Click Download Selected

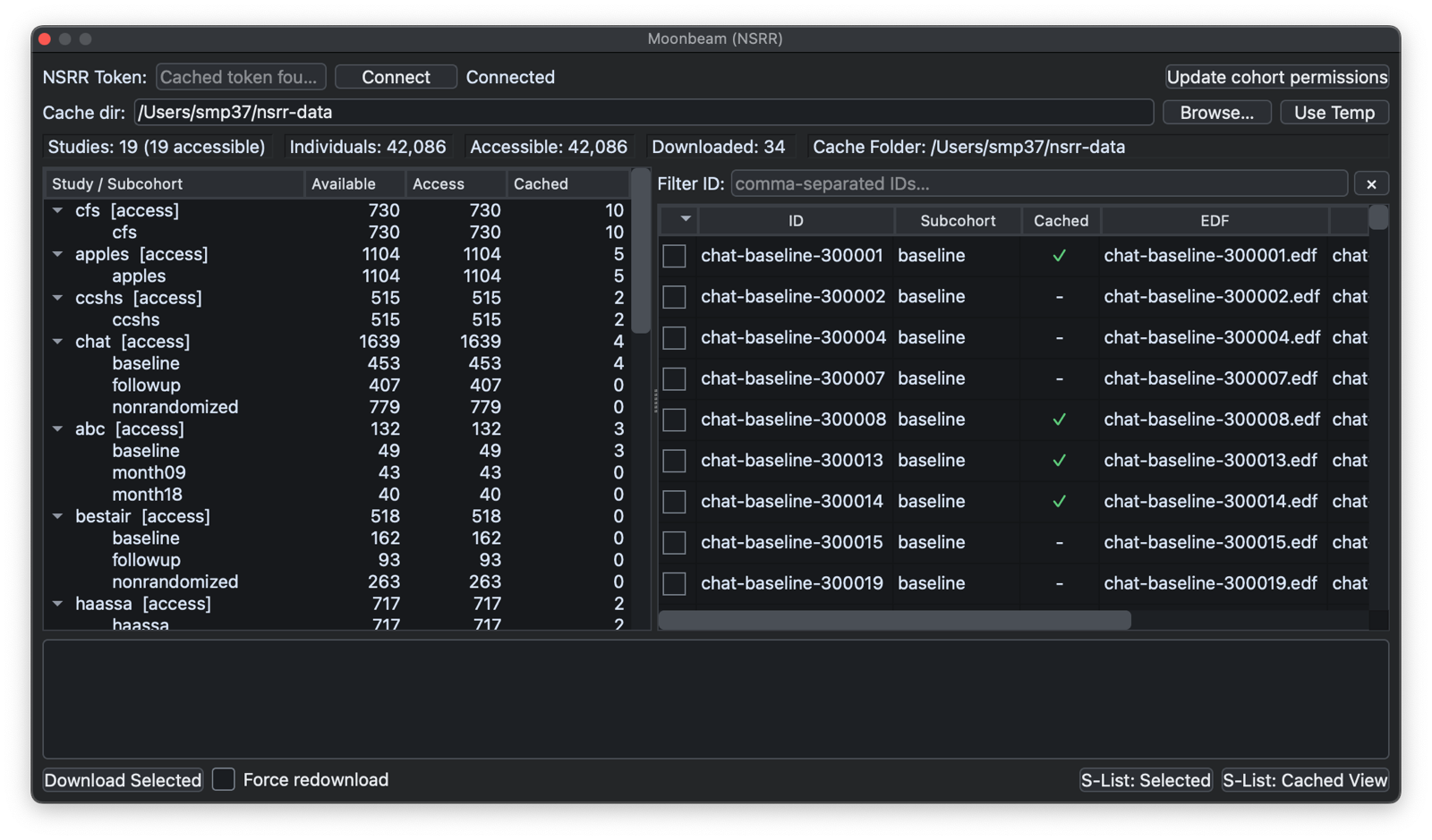click(x=124, y=780)
